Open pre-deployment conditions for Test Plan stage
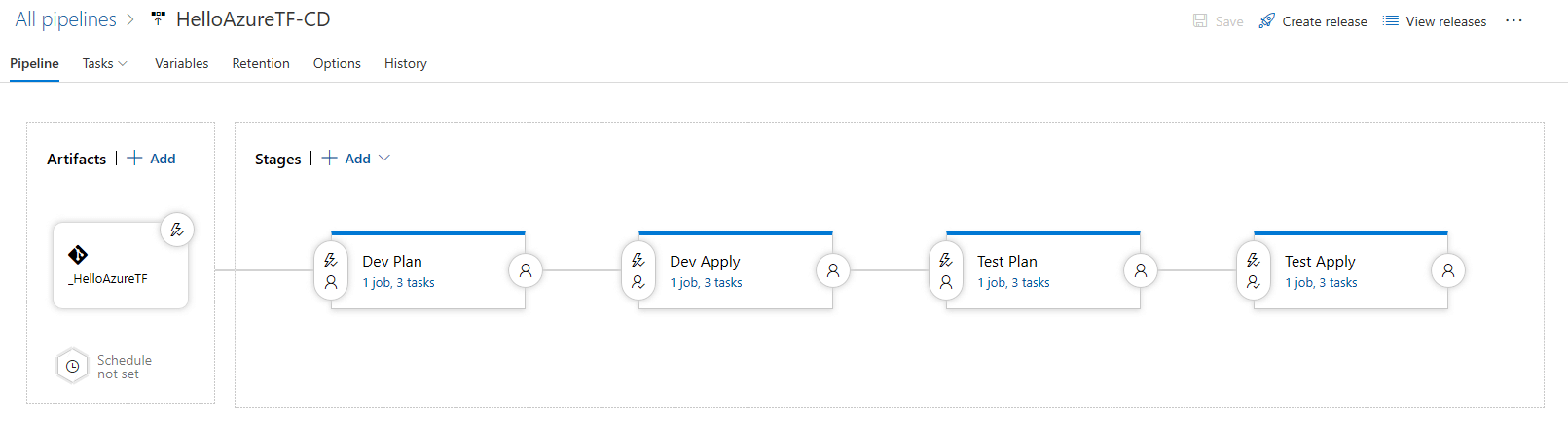 click(x=946, y=270)
